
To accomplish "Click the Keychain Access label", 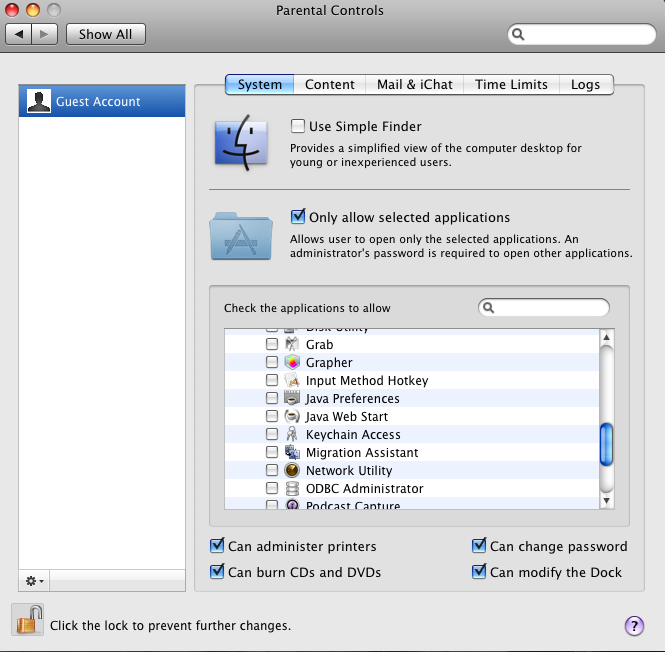I will 353,434.
